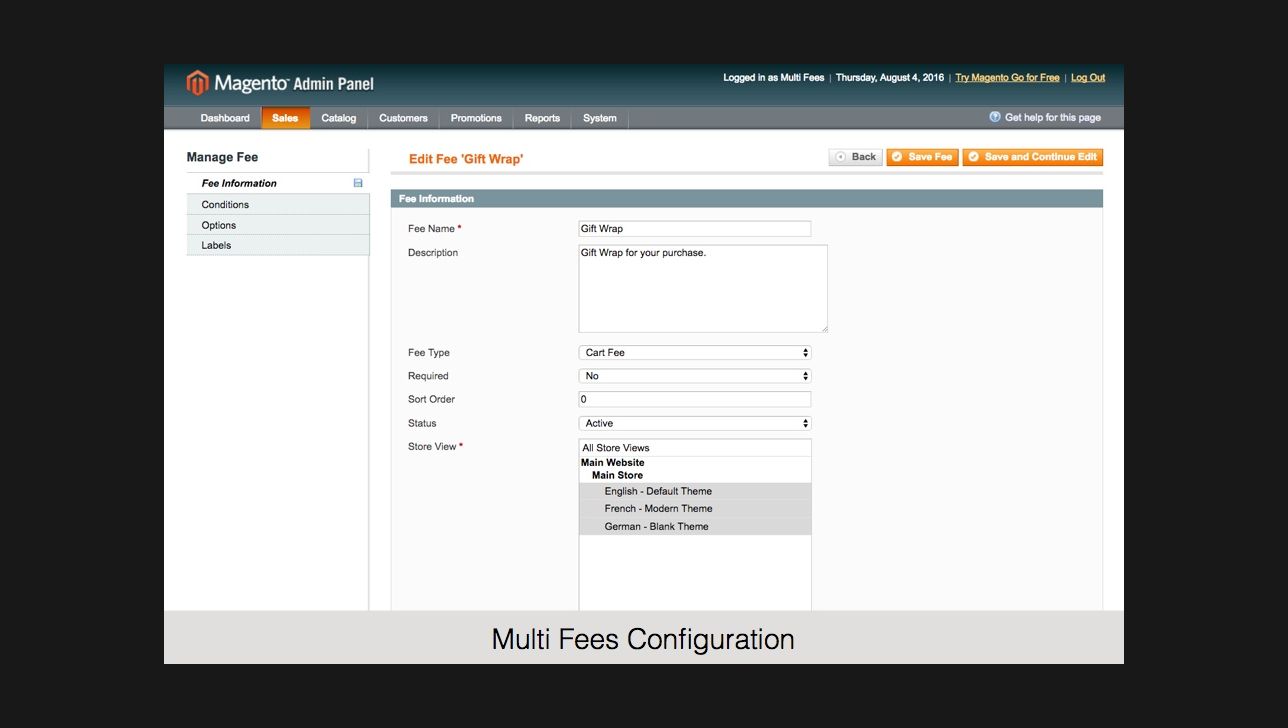Expand the Required dropdown
The height and width of the screenshot is (728, 1288).
point(694,376)
